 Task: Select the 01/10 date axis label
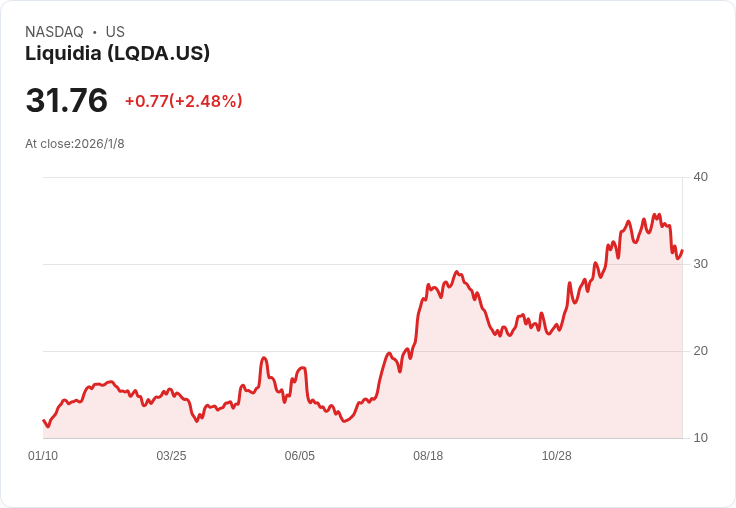43,456
